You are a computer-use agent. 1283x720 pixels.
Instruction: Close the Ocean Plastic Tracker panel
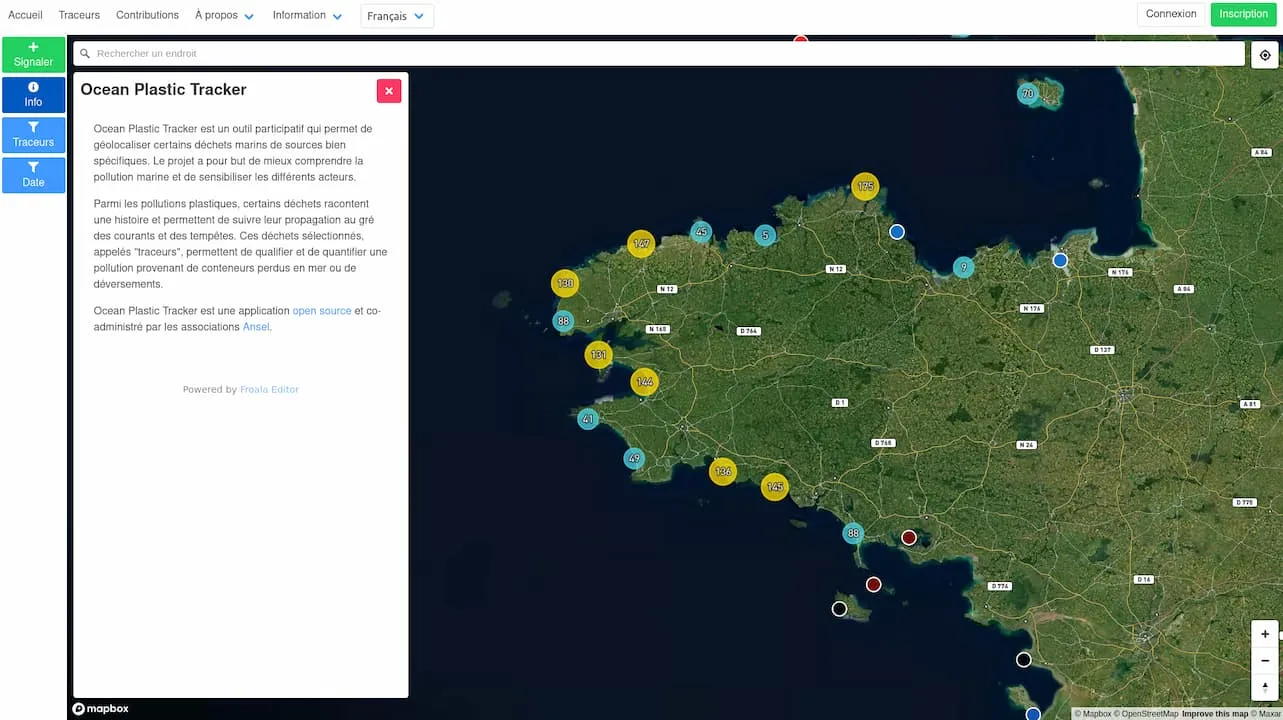[x=389, y=91]
